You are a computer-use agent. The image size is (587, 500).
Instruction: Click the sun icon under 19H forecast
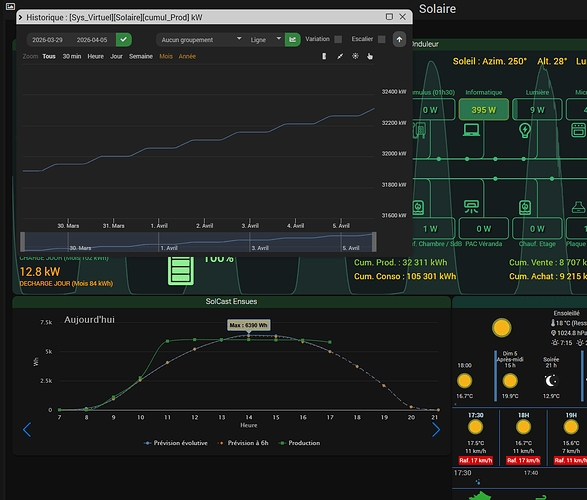571,427
